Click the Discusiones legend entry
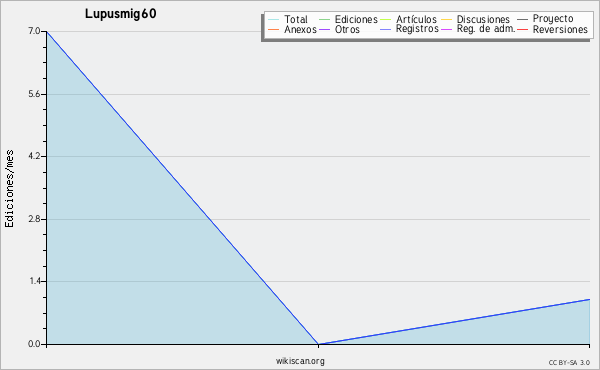This screenshot has width=600, height=370. click(x=475, y=19)
